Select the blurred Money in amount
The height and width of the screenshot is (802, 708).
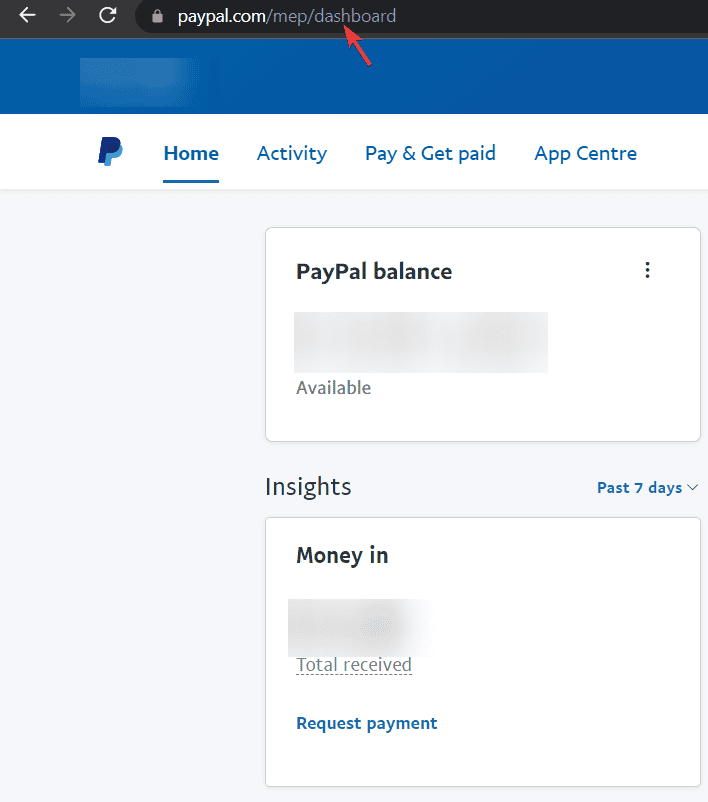(x=361, y=628)
